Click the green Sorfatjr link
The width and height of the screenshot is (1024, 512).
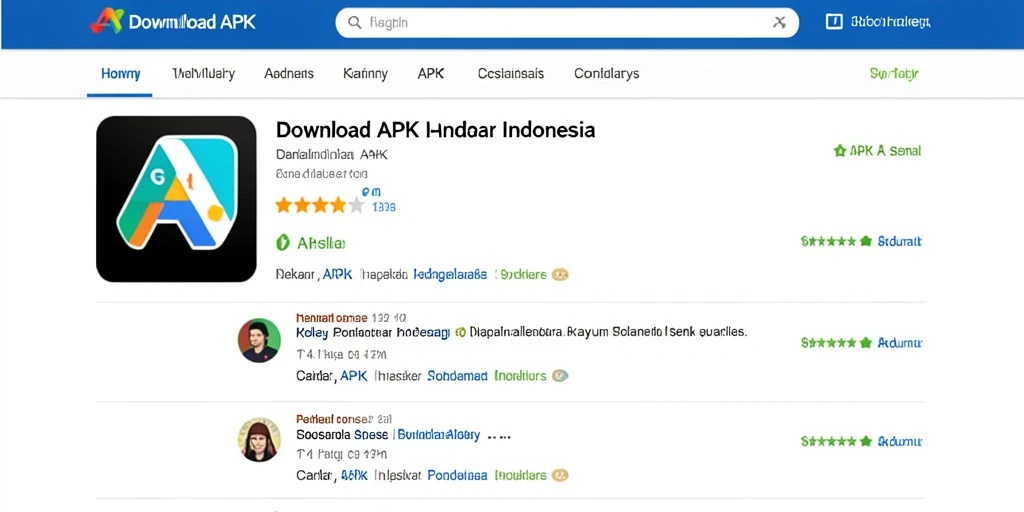[894, 74]
